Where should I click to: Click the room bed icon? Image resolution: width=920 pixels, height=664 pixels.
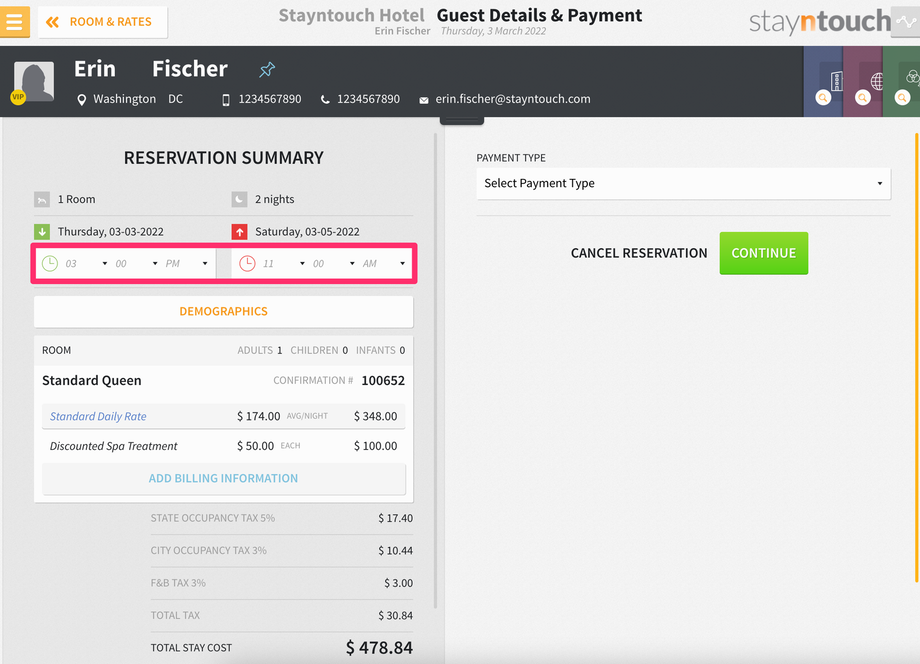(x=42, y=199)
